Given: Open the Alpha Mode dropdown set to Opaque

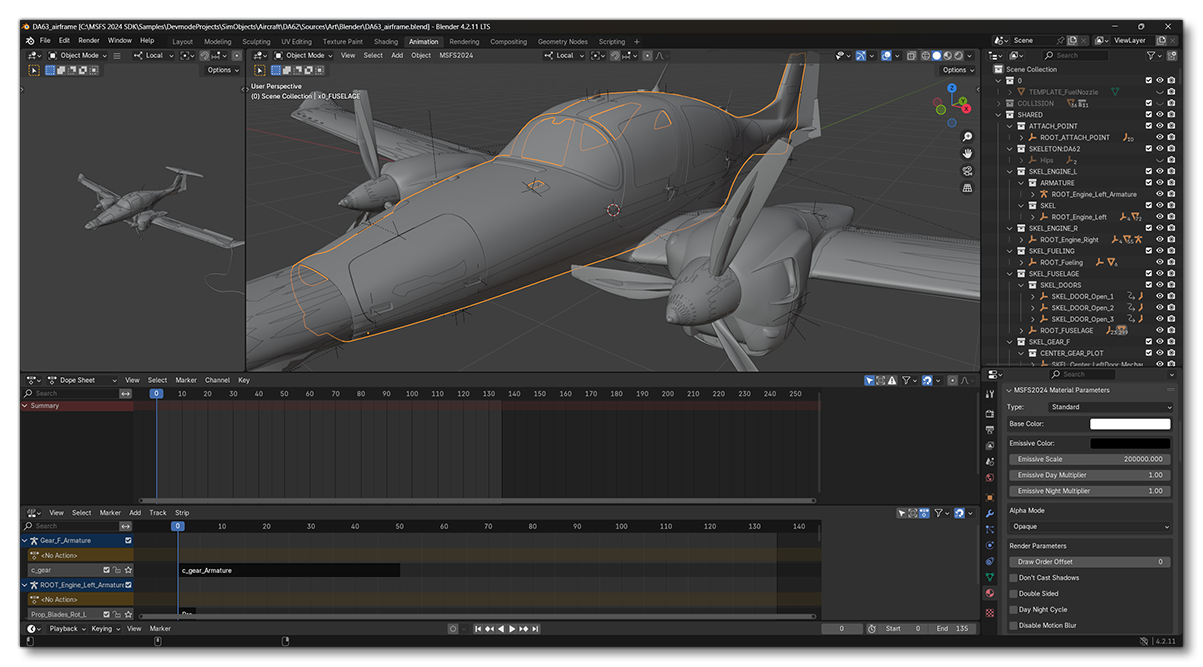Looking at the screenshot, I should pyautogui.click(x=1089, y=526).
